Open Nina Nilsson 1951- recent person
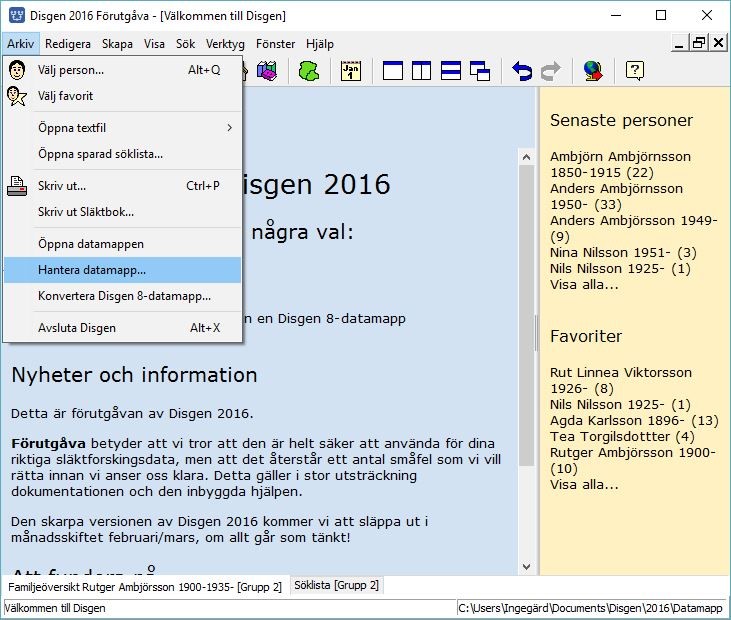The image size is (731, 620). pyautogui.click(x=623, y=253)
